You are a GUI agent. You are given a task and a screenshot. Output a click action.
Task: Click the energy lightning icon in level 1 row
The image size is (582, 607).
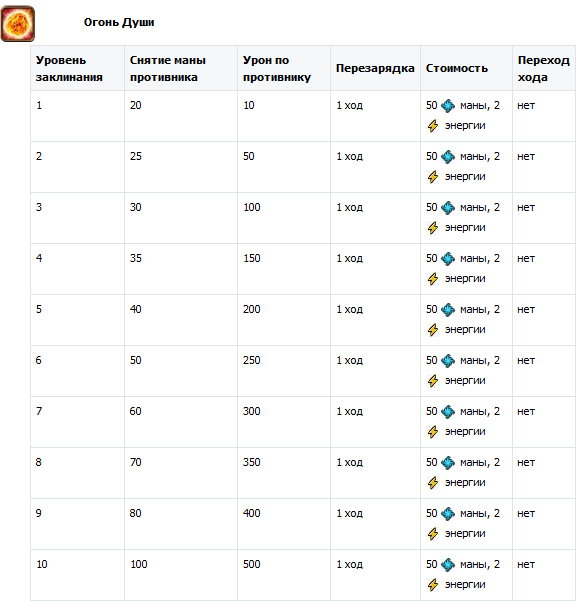(x=433, y=126)
